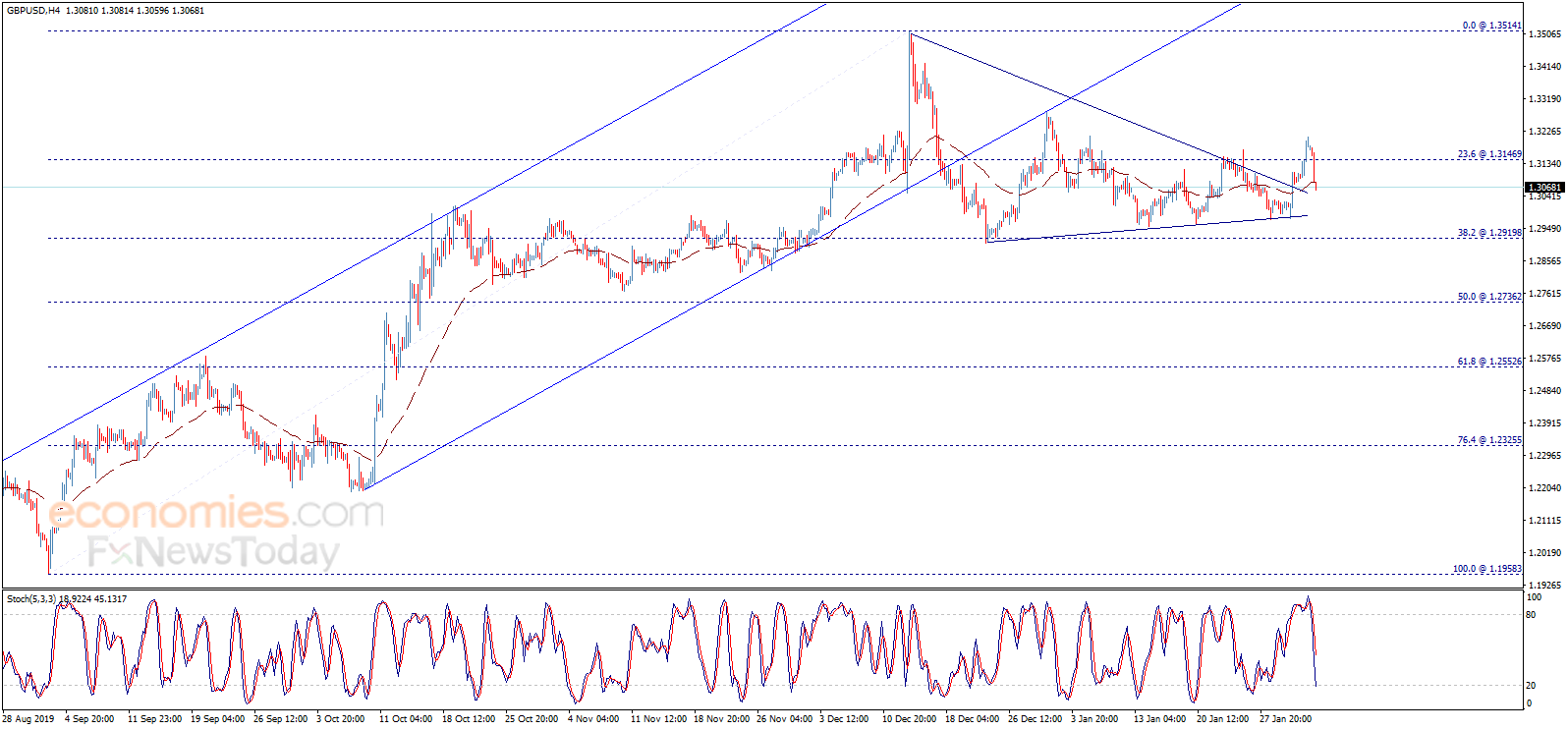1568x730 pixels.
Task: Click the GBPUSD,H4 chart title text
Action: click(32, 10)
